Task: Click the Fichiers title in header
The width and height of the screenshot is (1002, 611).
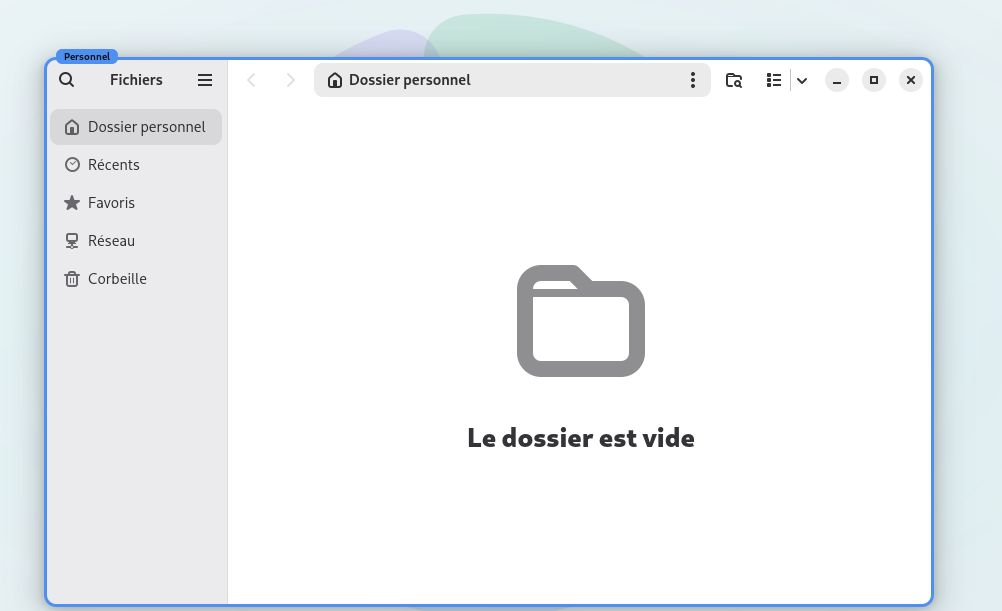Action: pyautogui.click(x=136, y=80)
